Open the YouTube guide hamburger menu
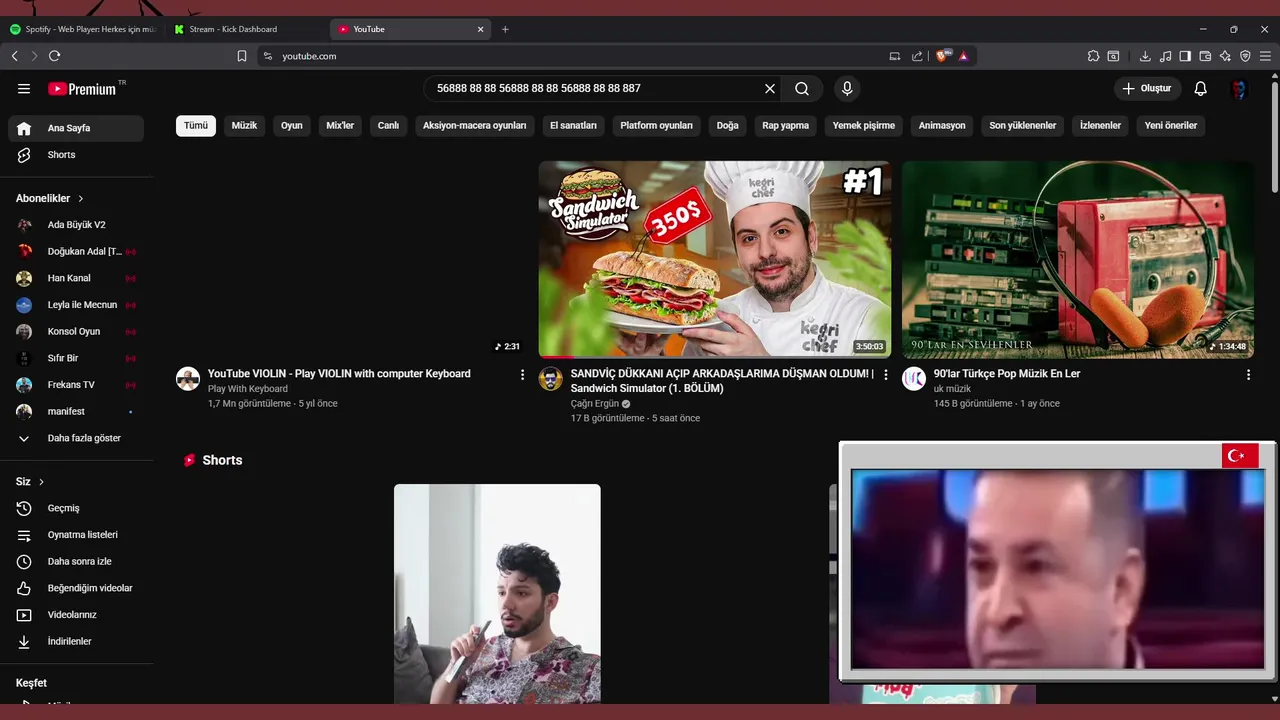The height and width of the screenshot is (720, 1280). [x=24, y=89]
